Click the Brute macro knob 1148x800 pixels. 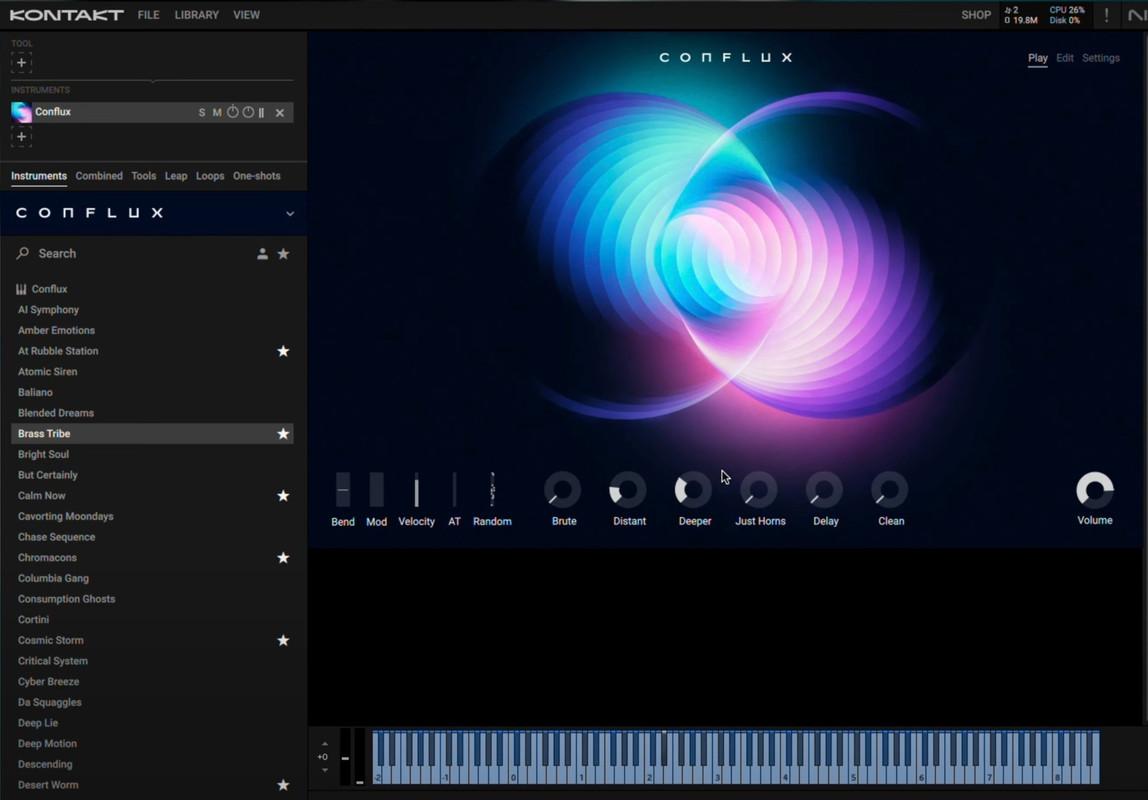click(563, 490)
